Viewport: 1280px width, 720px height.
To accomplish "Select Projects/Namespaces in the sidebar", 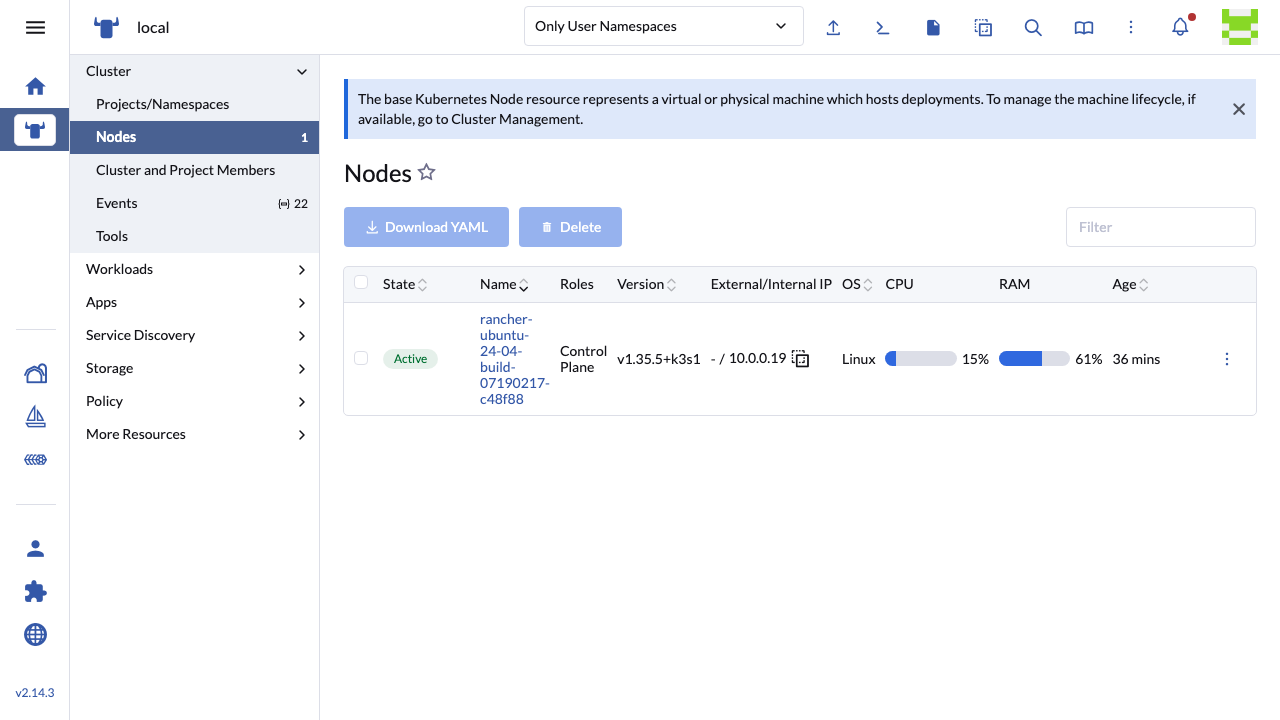I will coord(163,104).
